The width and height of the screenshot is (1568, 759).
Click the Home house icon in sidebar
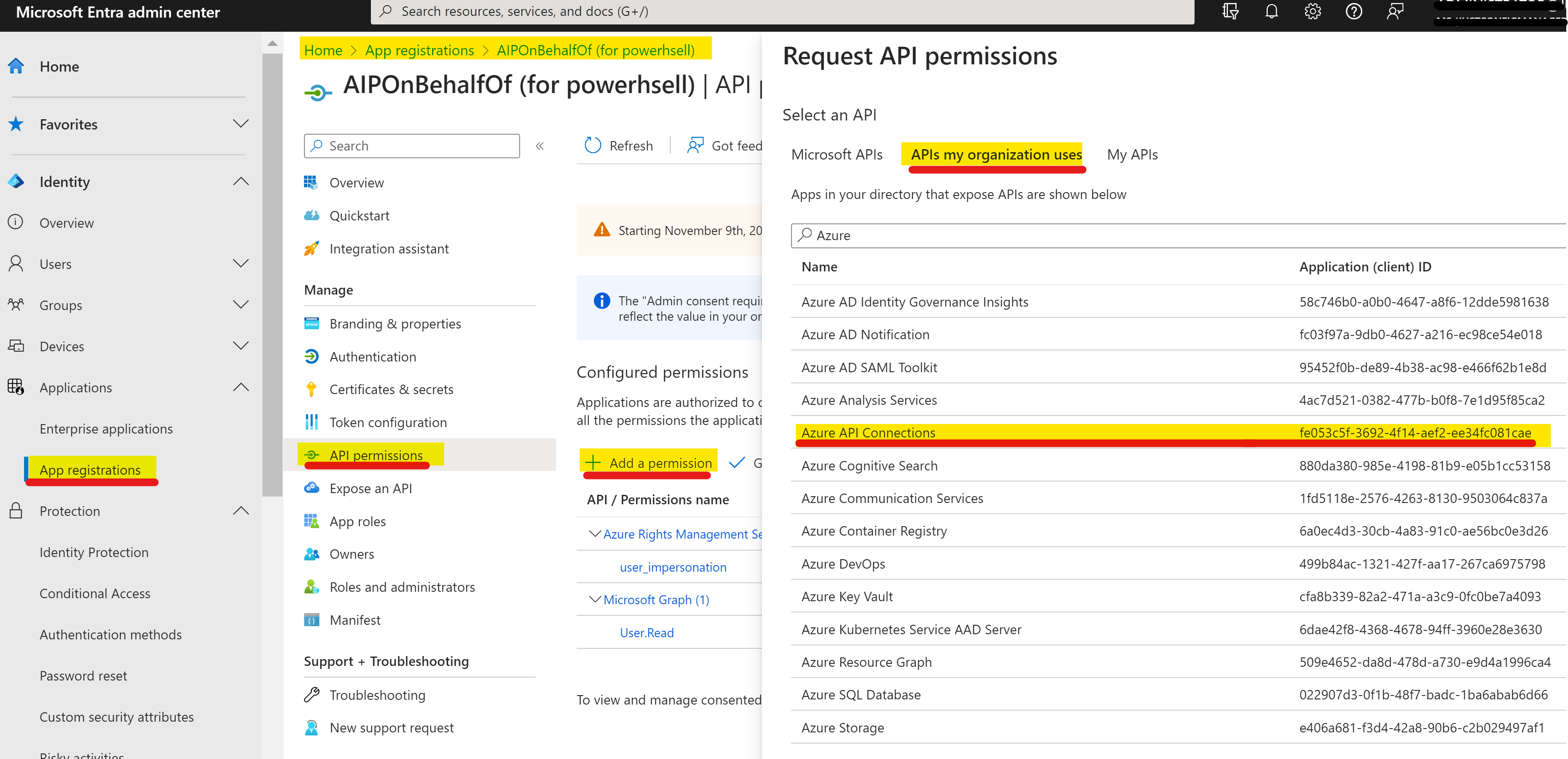[16, 66]
